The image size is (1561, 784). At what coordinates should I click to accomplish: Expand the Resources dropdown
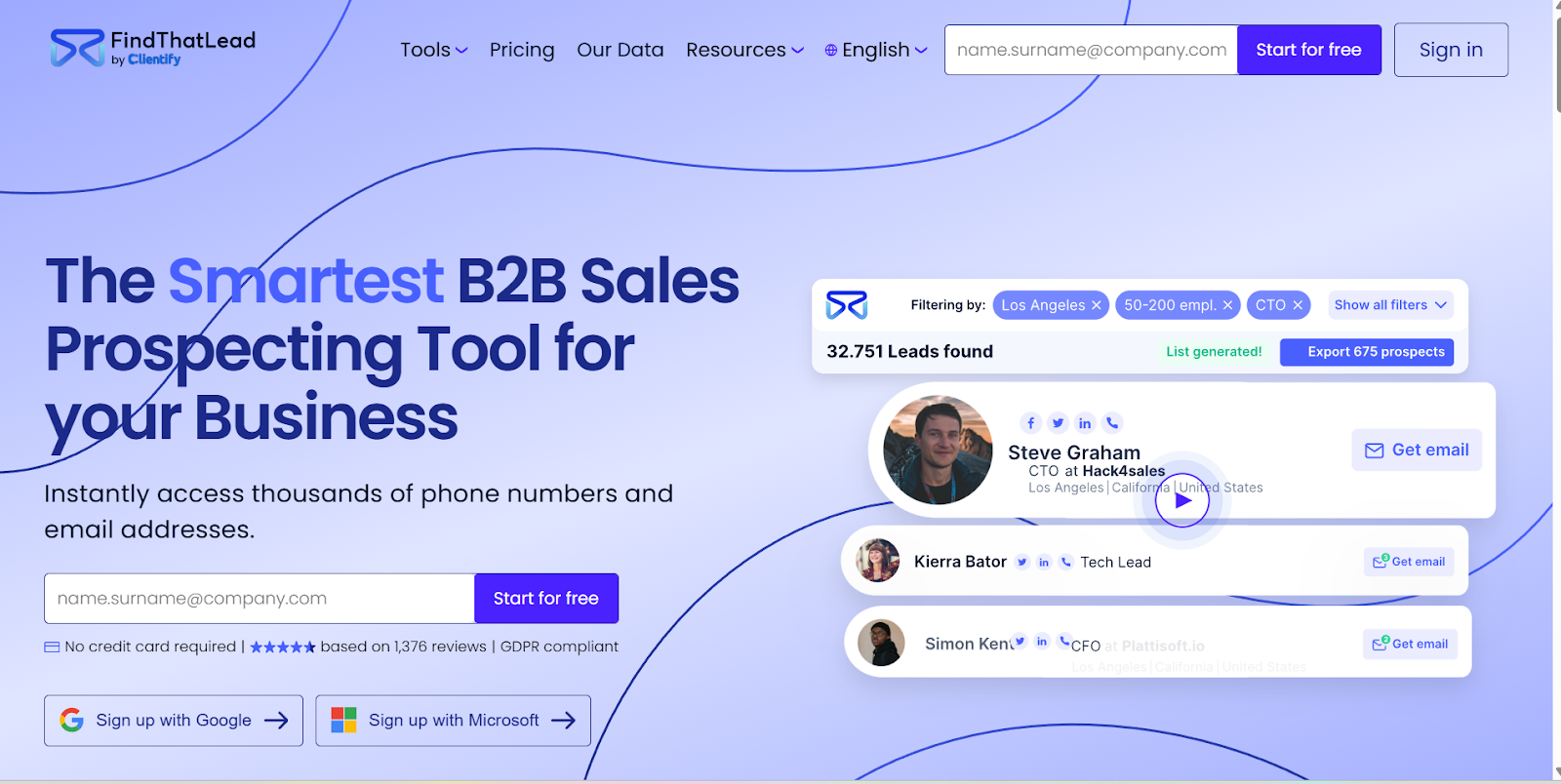coord(744,50)
